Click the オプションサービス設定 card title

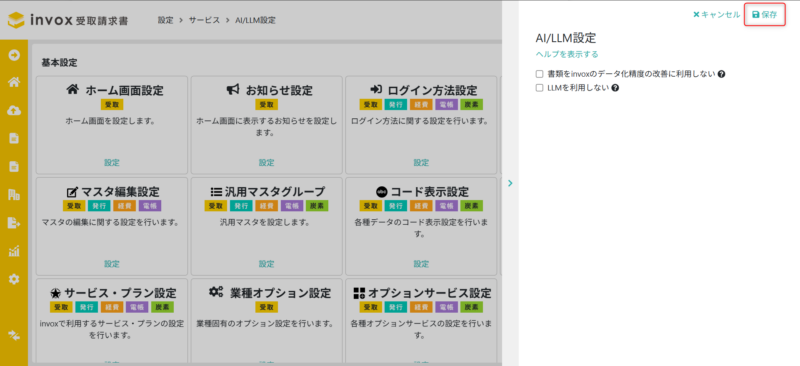(x=430, y=294)
